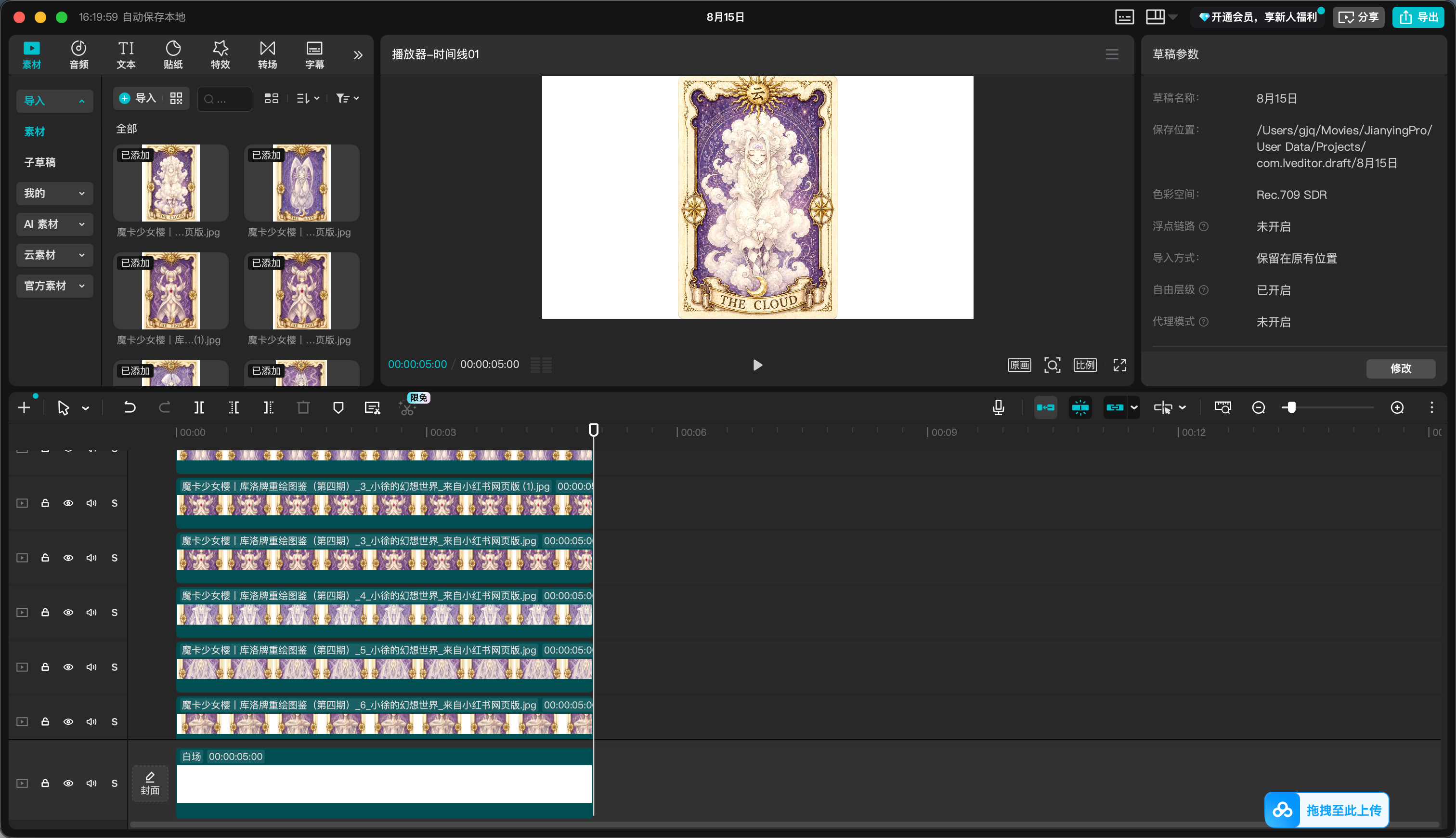Click the 封面 cover edit button
The image size is (1456, 838).
[x=150, y=783]
